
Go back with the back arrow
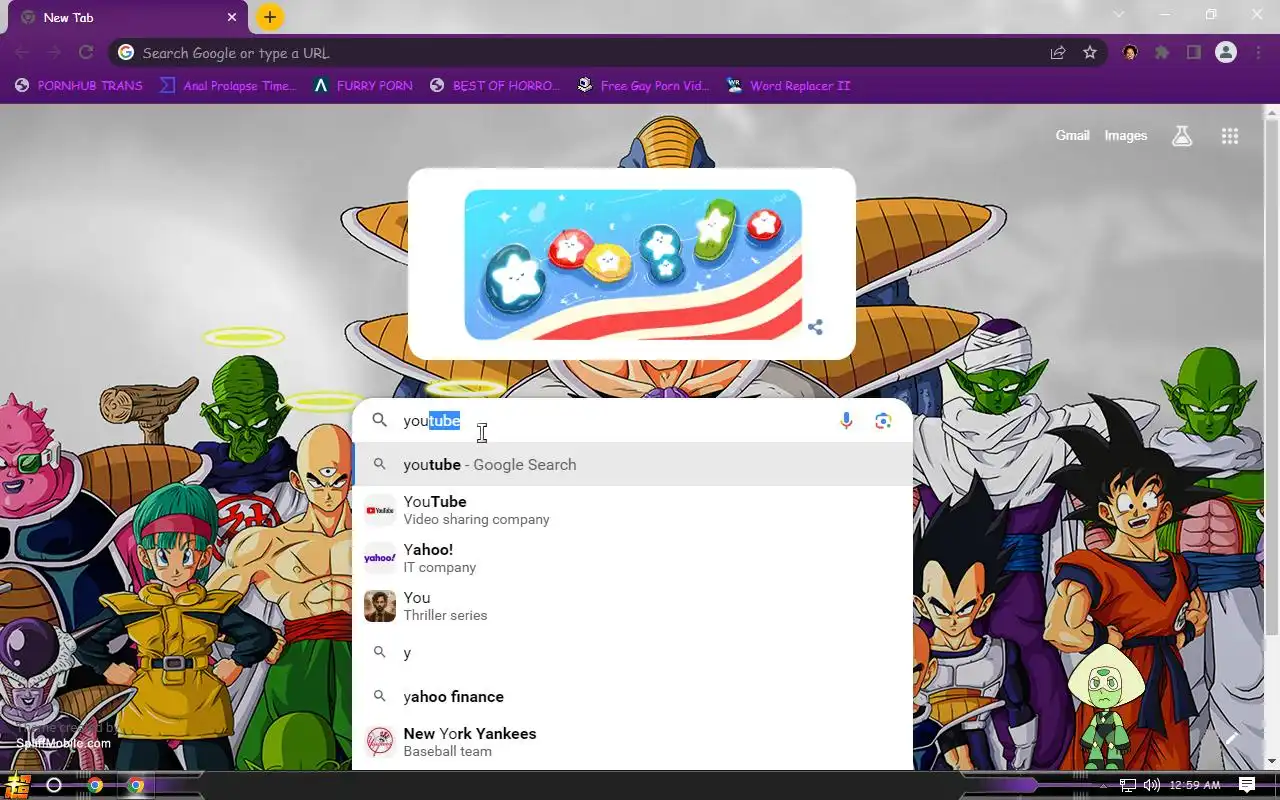click(22, 53)
